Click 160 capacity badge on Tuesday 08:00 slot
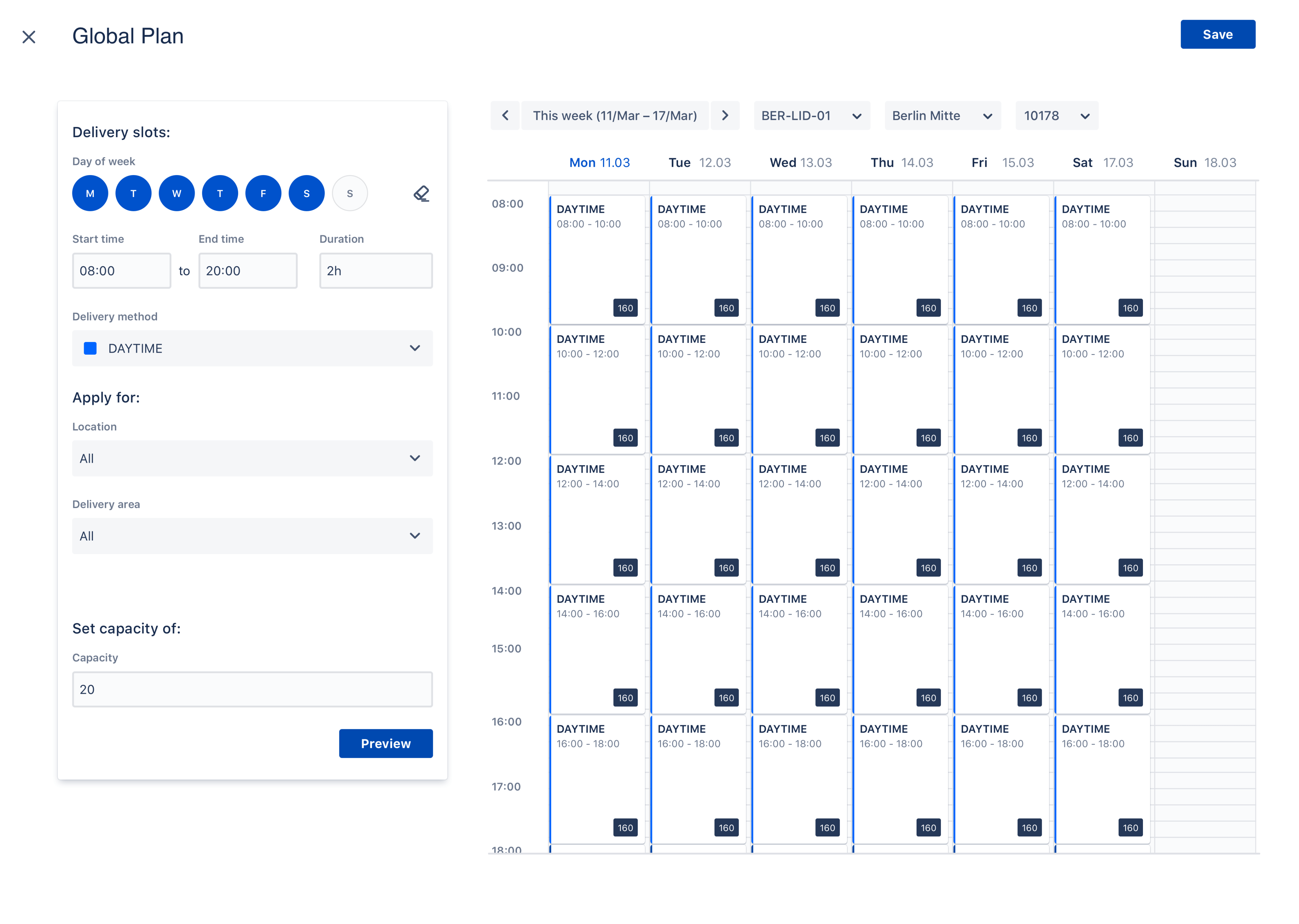Screen dimensions: 1299x924 coord(726,308)
